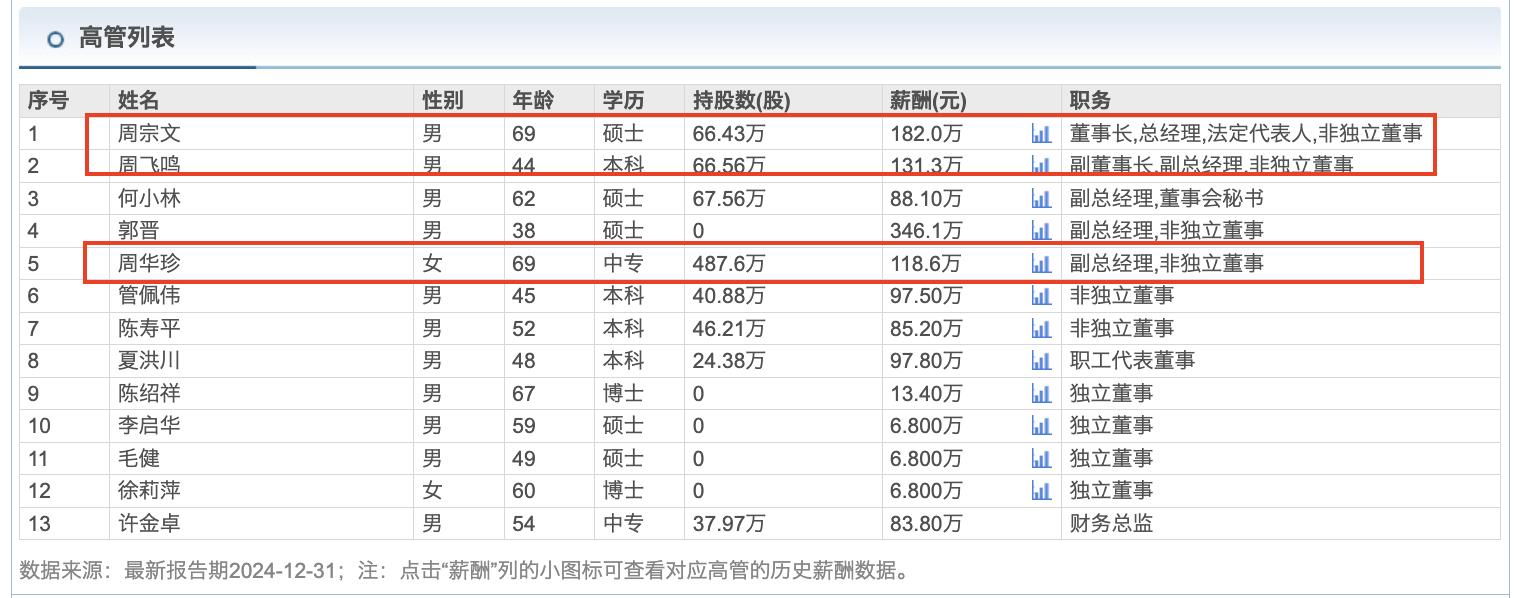This screenshot has height=598, width=1522.
Task: Click shareholding value 24.38万
Action: (x=729, y=361)
